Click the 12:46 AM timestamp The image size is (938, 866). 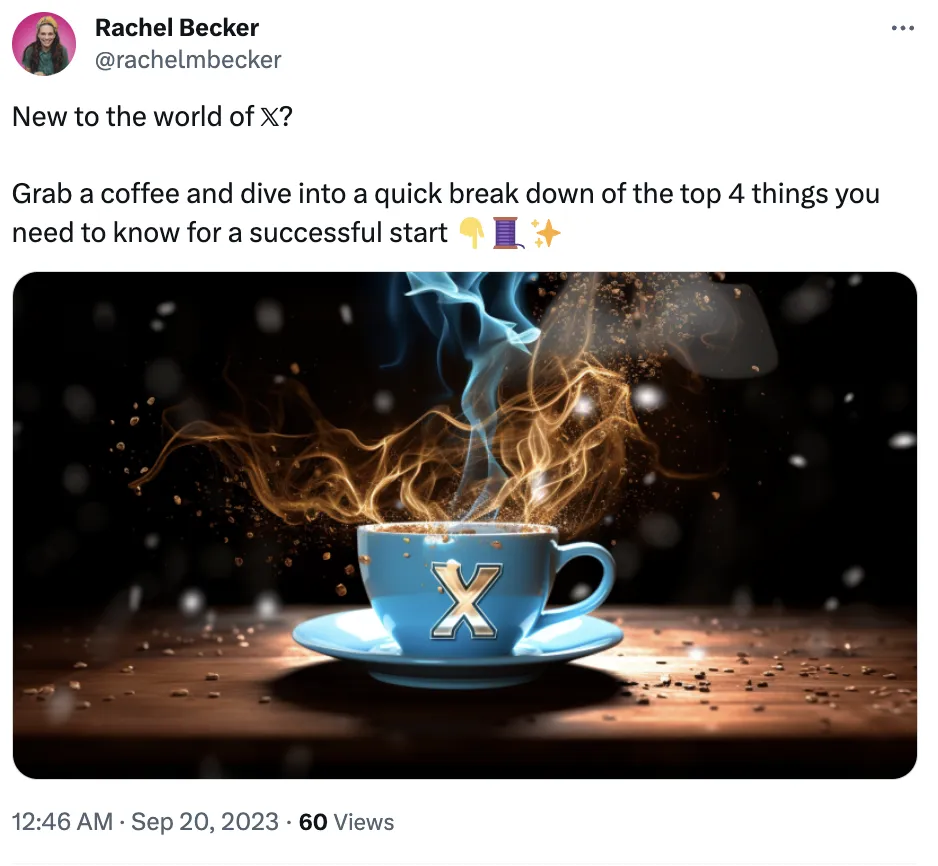(x=62, y=822)
